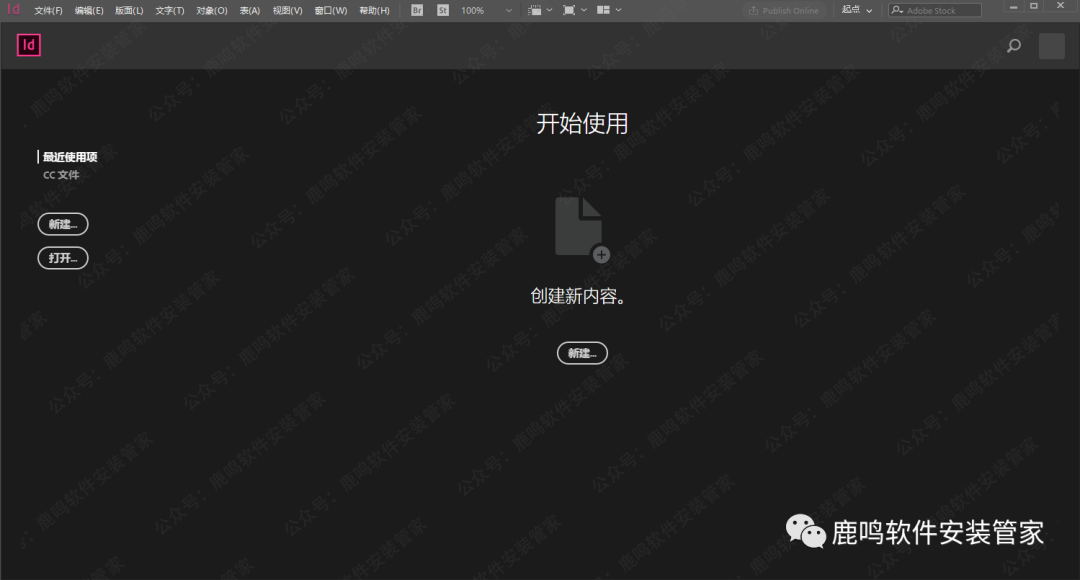Click the view options grid icon
Viewport: 1080px width, 580px height.
(x=536, y=10)
